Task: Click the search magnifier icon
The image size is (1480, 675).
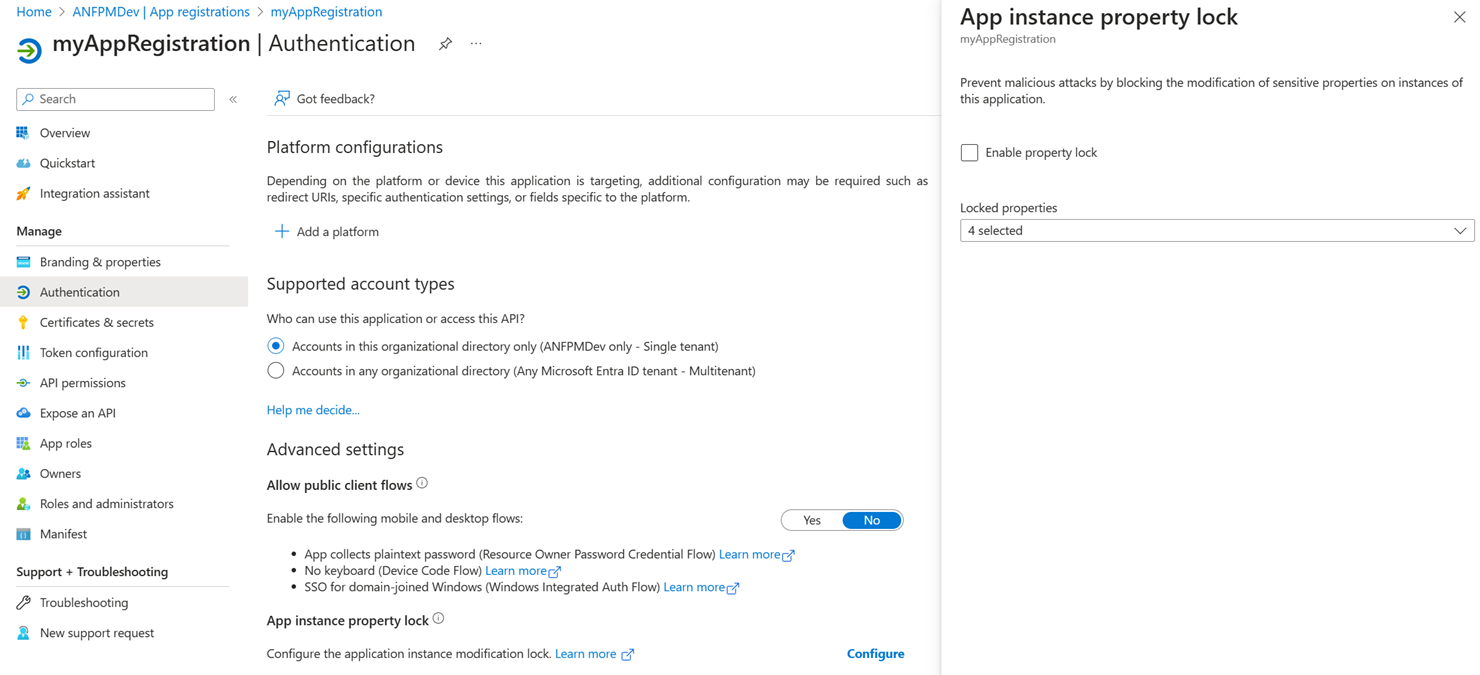Action: click(x=28, y=99)
